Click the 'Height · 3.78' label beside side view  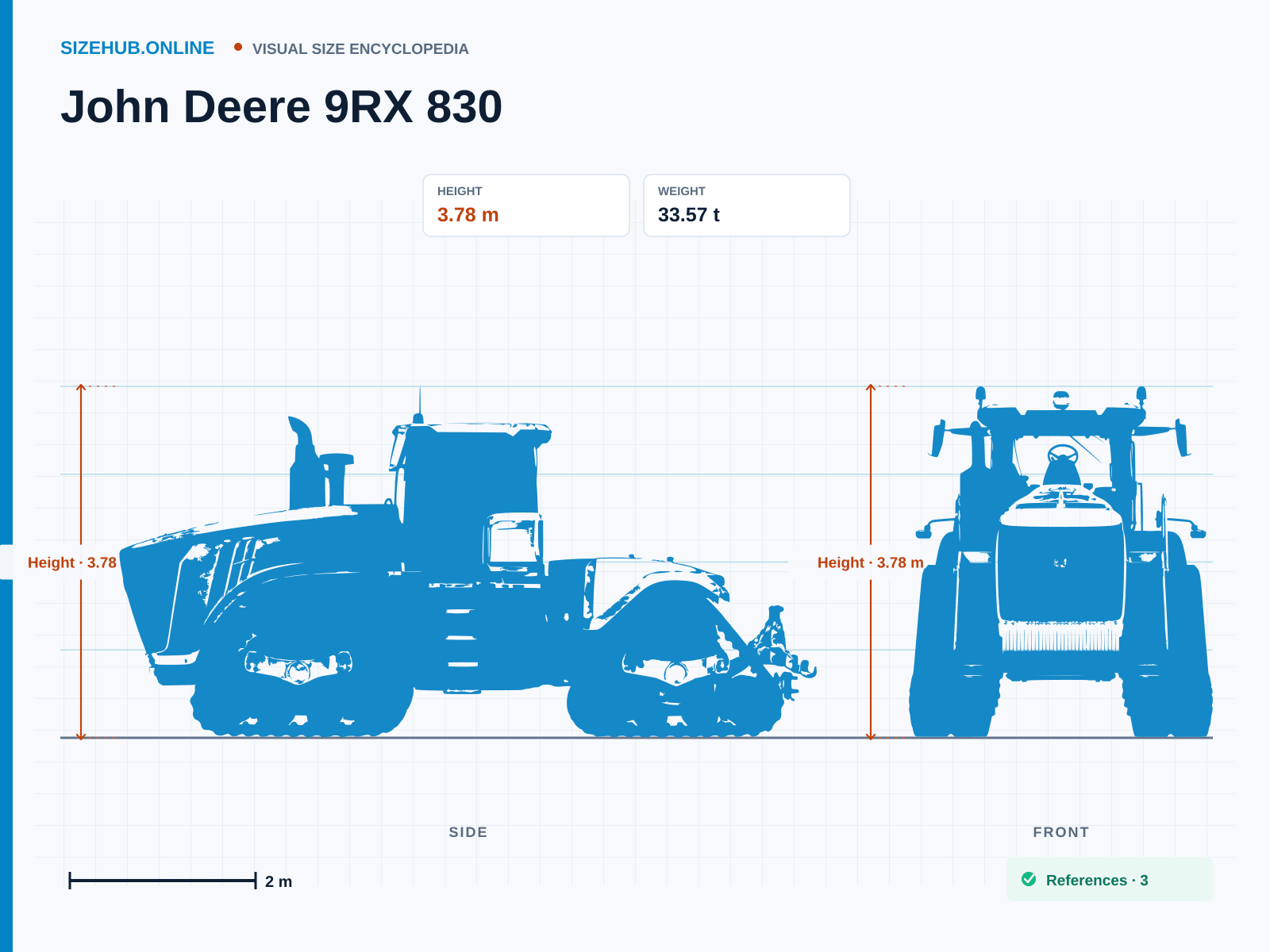click(x=72, y=562)
